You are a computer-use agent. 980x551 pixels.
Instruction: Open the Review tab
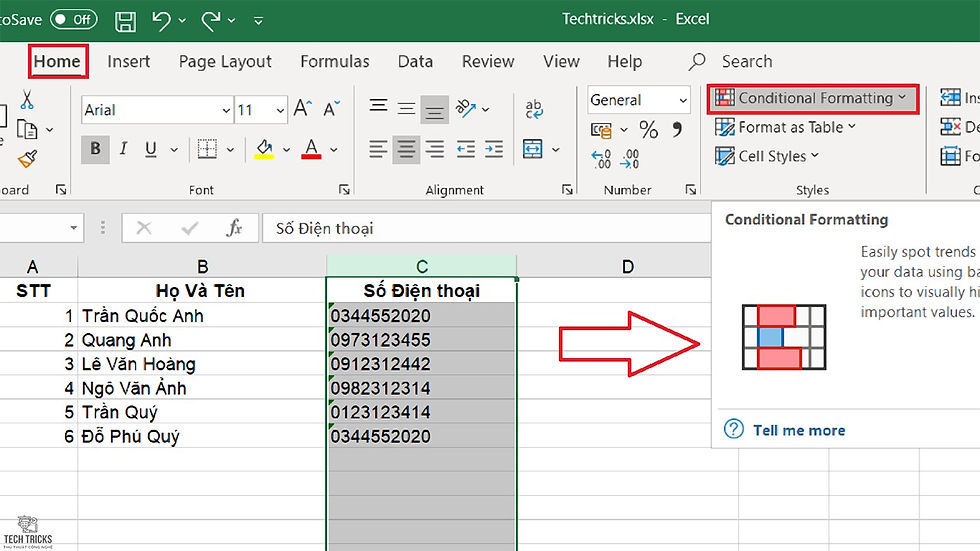488,61
